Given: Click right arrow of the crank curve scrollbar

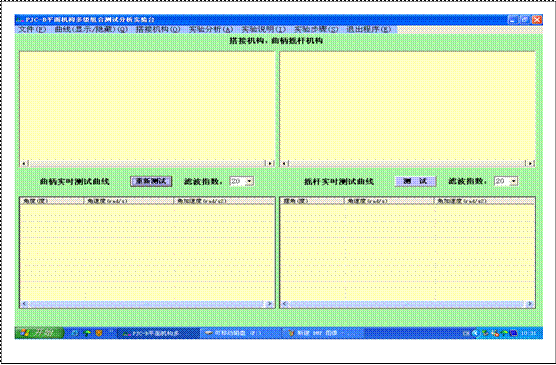Looking at the screenshot, I should tap(270, 164).
